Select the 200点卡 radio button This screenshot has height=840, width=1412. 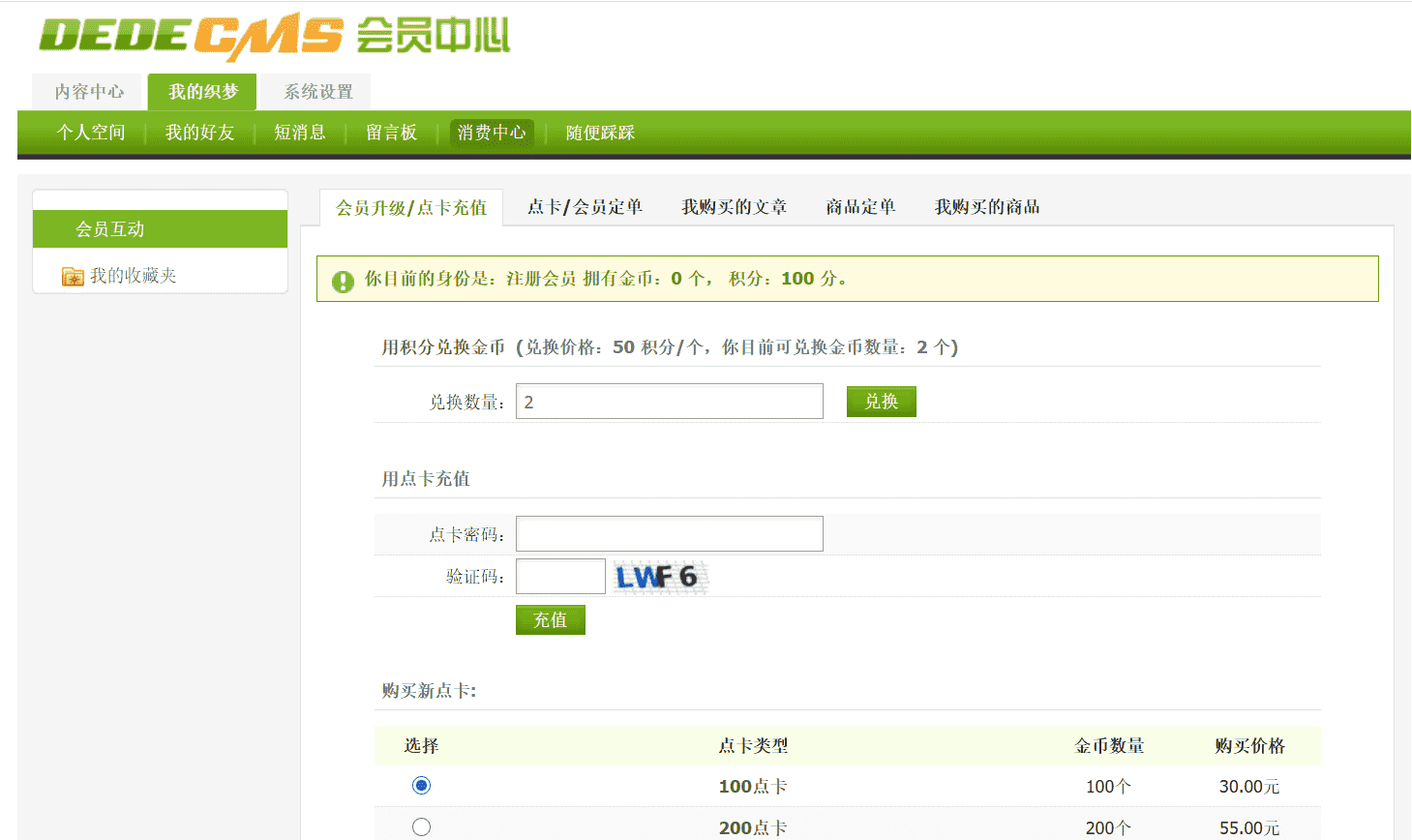click(421, 827)
